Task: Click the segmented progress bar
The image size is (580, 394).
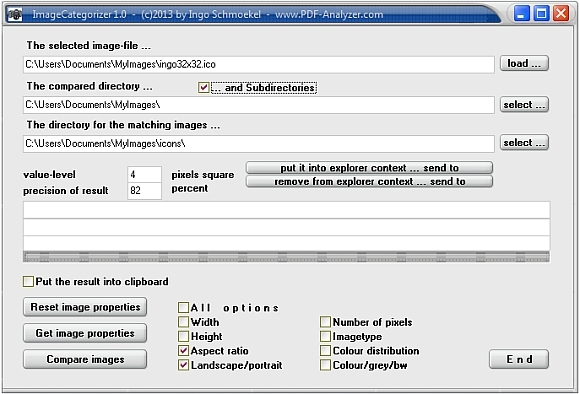Action: tap(286, 257)
